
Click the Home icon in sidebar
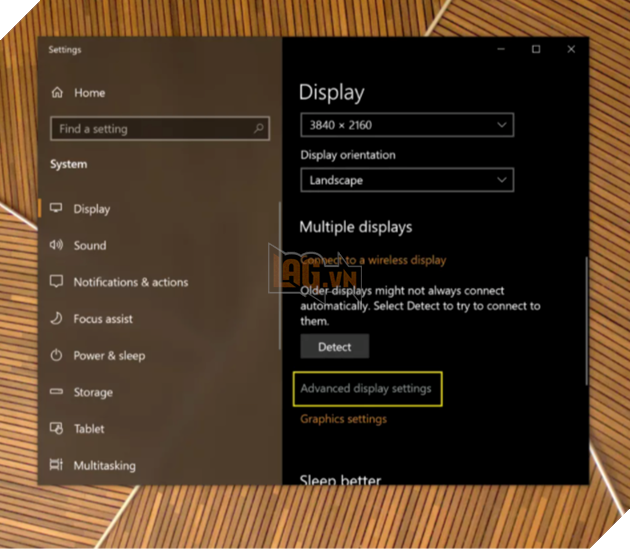point(57,93)
